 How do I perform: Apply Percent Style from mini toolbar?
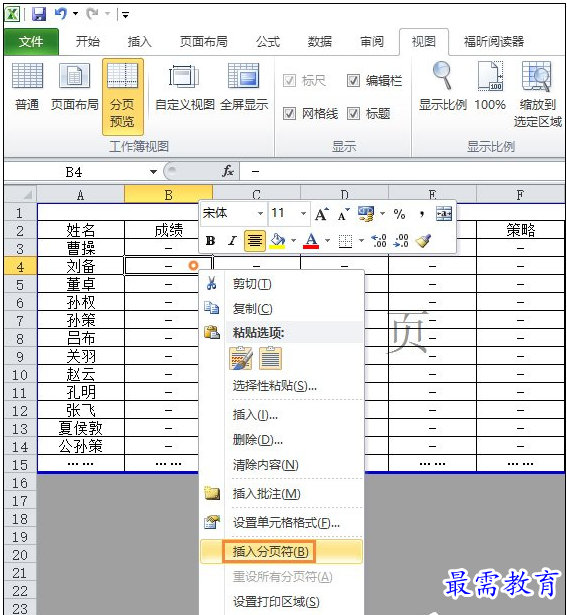(400, 214)
